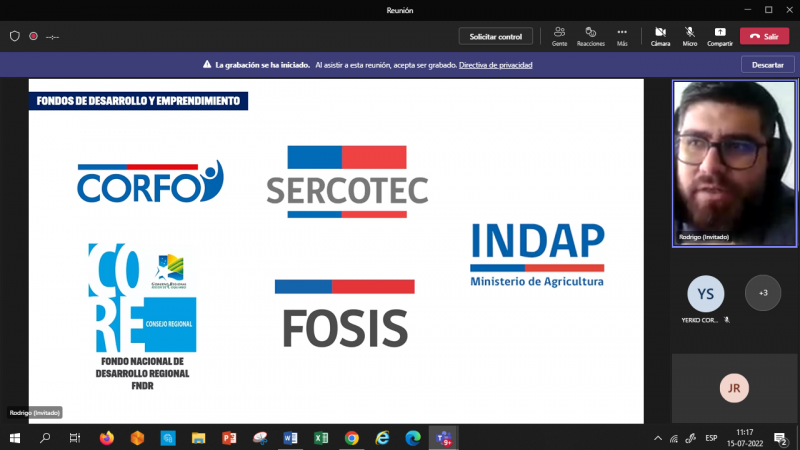
Task: Unmute the Micro
Action: (x=690, y=37)
